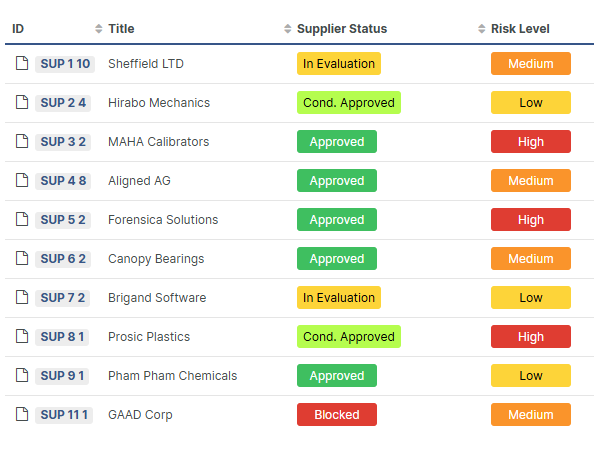Click the document icon beside SUP 5 2

point(22,220)
